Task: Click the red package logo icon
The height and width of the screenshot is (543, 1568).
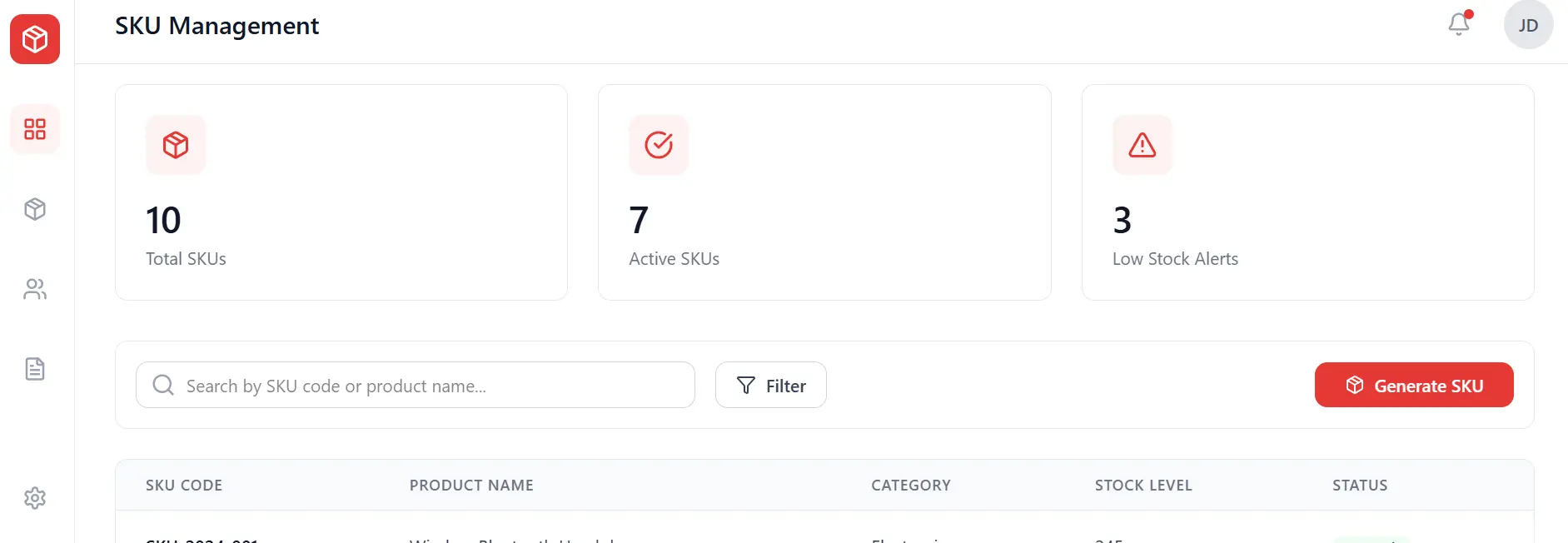Action: pos(35,39)
